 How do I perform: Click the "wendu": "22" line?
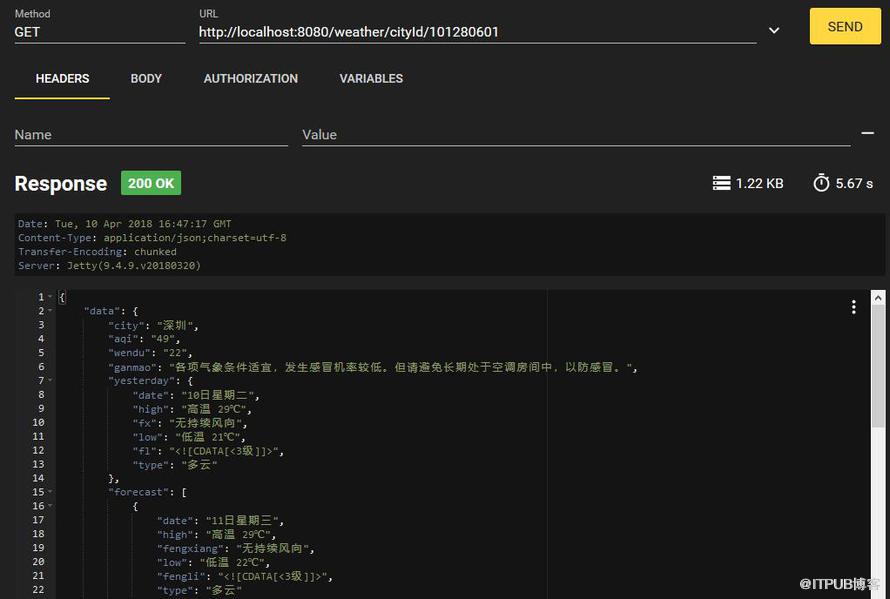coord(150,353)
